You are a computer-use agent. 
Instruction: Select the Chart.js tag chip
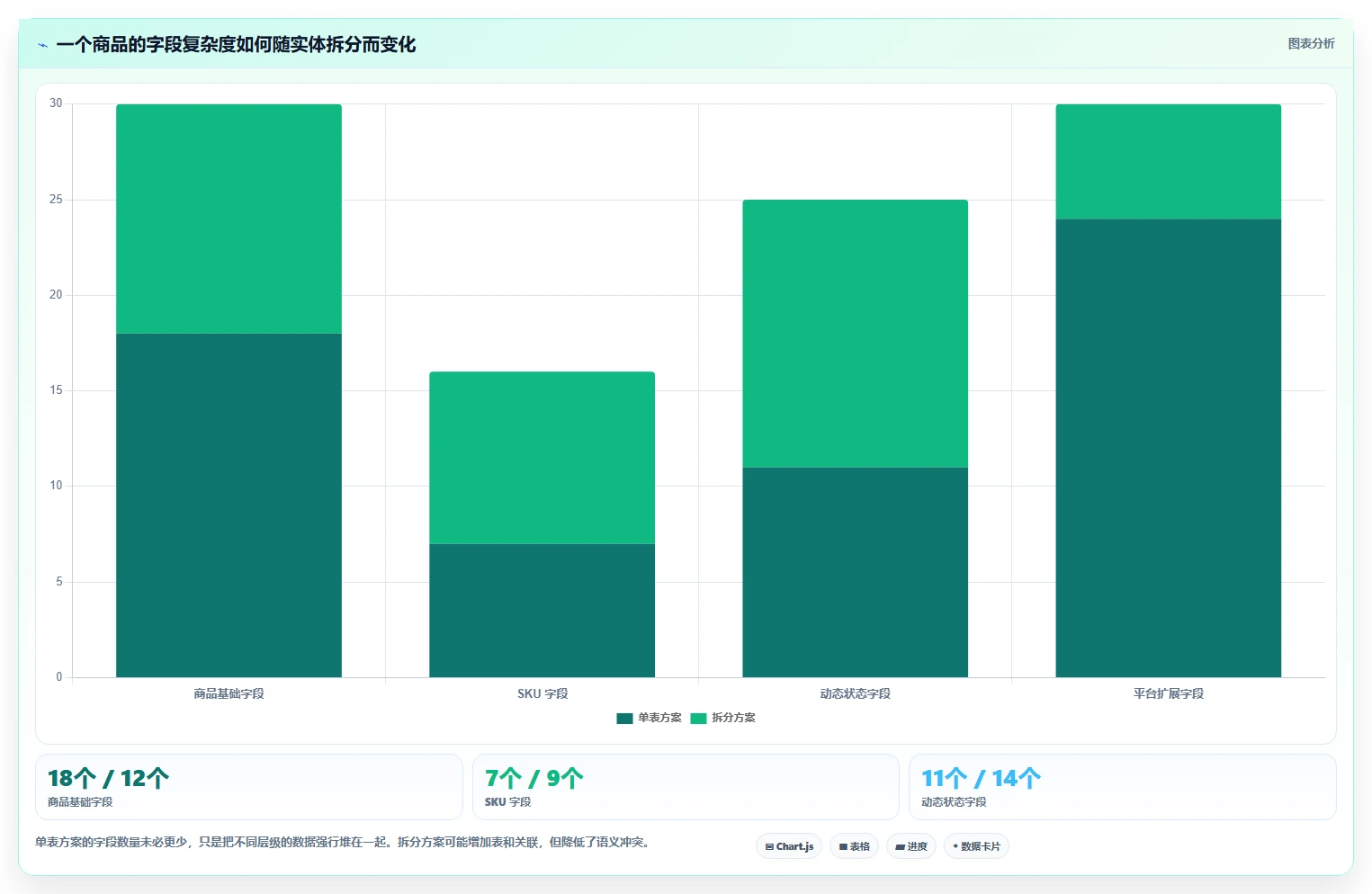[x=789, y=846]
